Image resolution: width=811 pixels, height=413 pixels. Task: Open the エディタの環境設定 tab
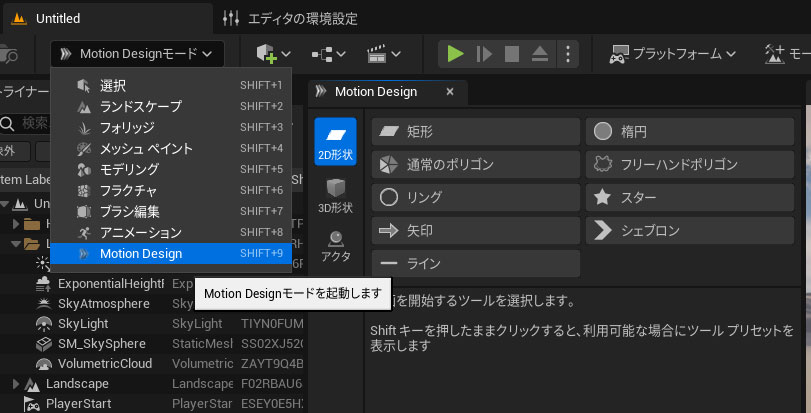pyautogui.click(x=290, y=19)
